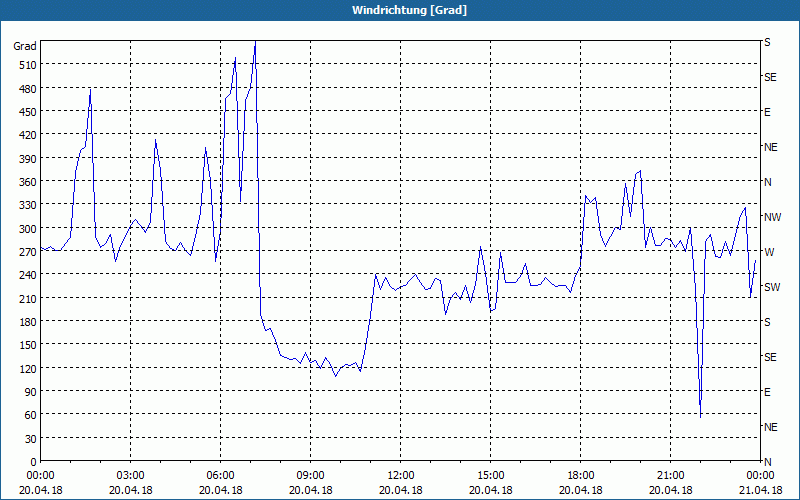Select the 60 y-axis value
800x500 pixels.
pos(31,415)
